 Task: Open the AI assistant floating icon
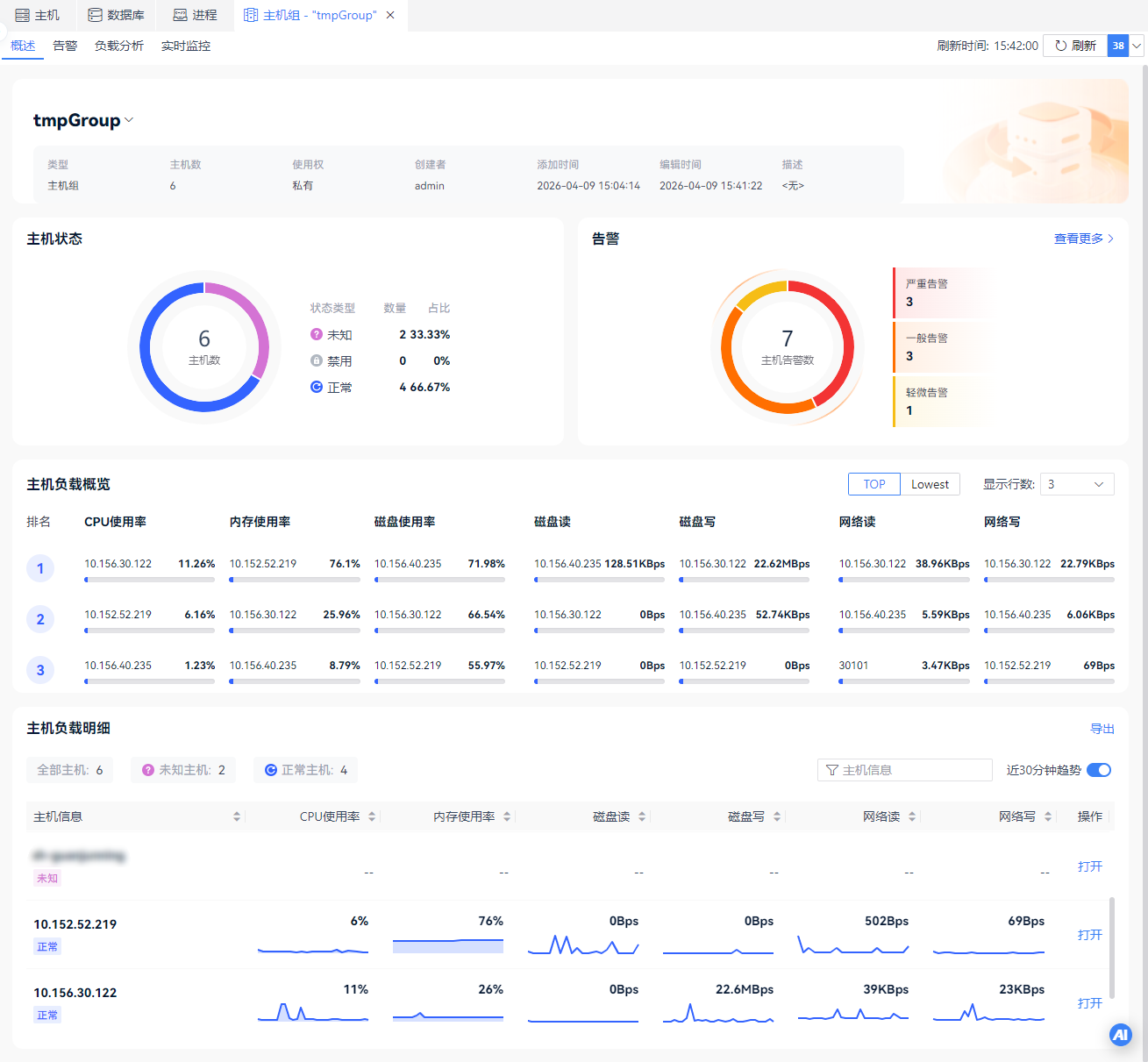point(1120,1035)
